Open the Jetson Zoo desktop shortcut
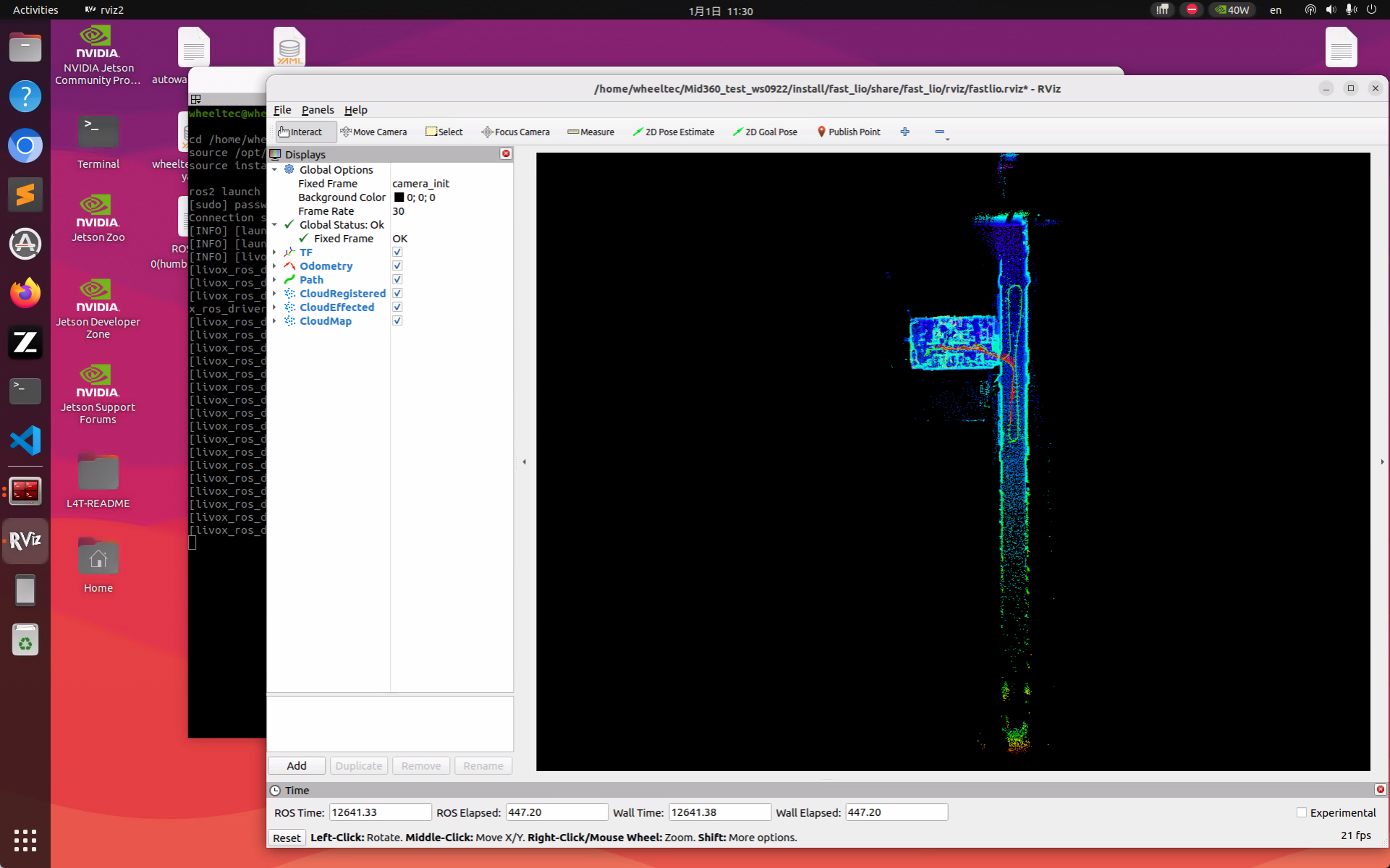This screenshot has width=1390, height=868. pyautogui.click(x=98, y=218)
